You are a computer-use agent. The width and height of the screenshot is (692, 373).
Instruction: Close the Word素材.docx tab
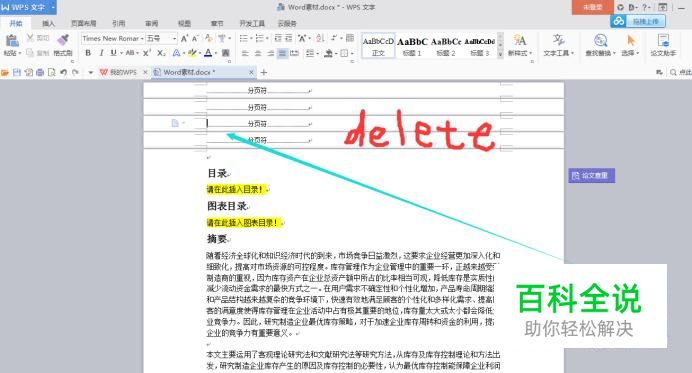click(251, 72)
